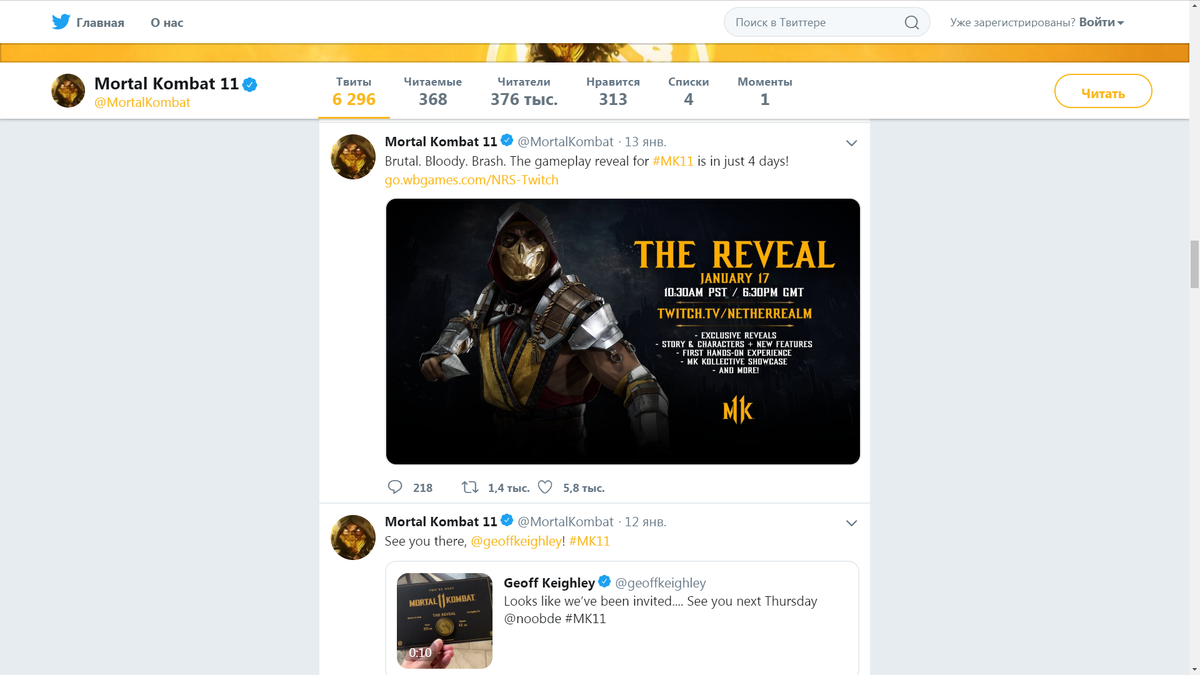Click the Читать follow button
This screenshot has width=1200, height=675.
tap(1103, 92)
